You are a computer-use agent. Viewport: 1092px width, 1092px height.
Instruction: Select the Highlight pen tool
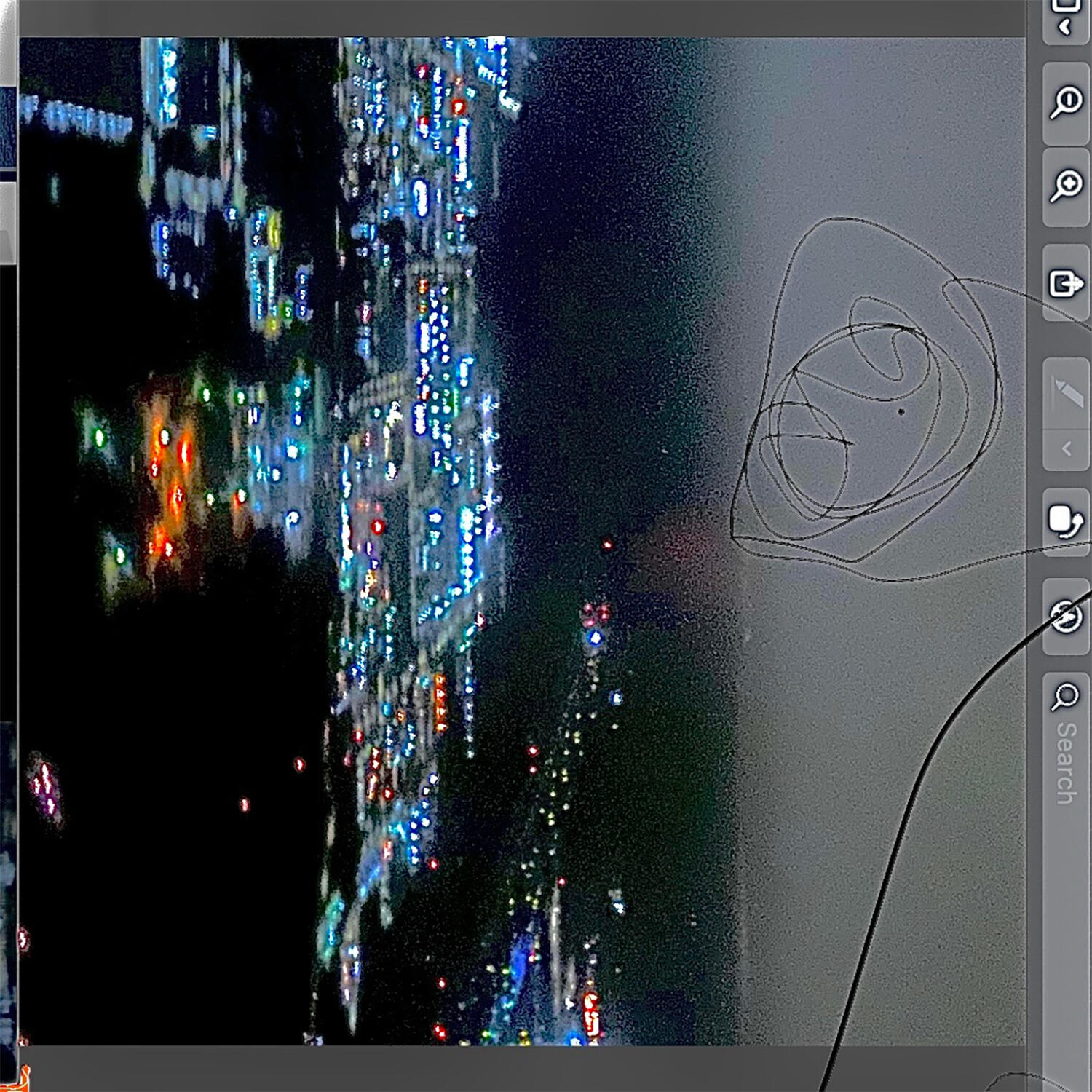[x=1066, y=394]
